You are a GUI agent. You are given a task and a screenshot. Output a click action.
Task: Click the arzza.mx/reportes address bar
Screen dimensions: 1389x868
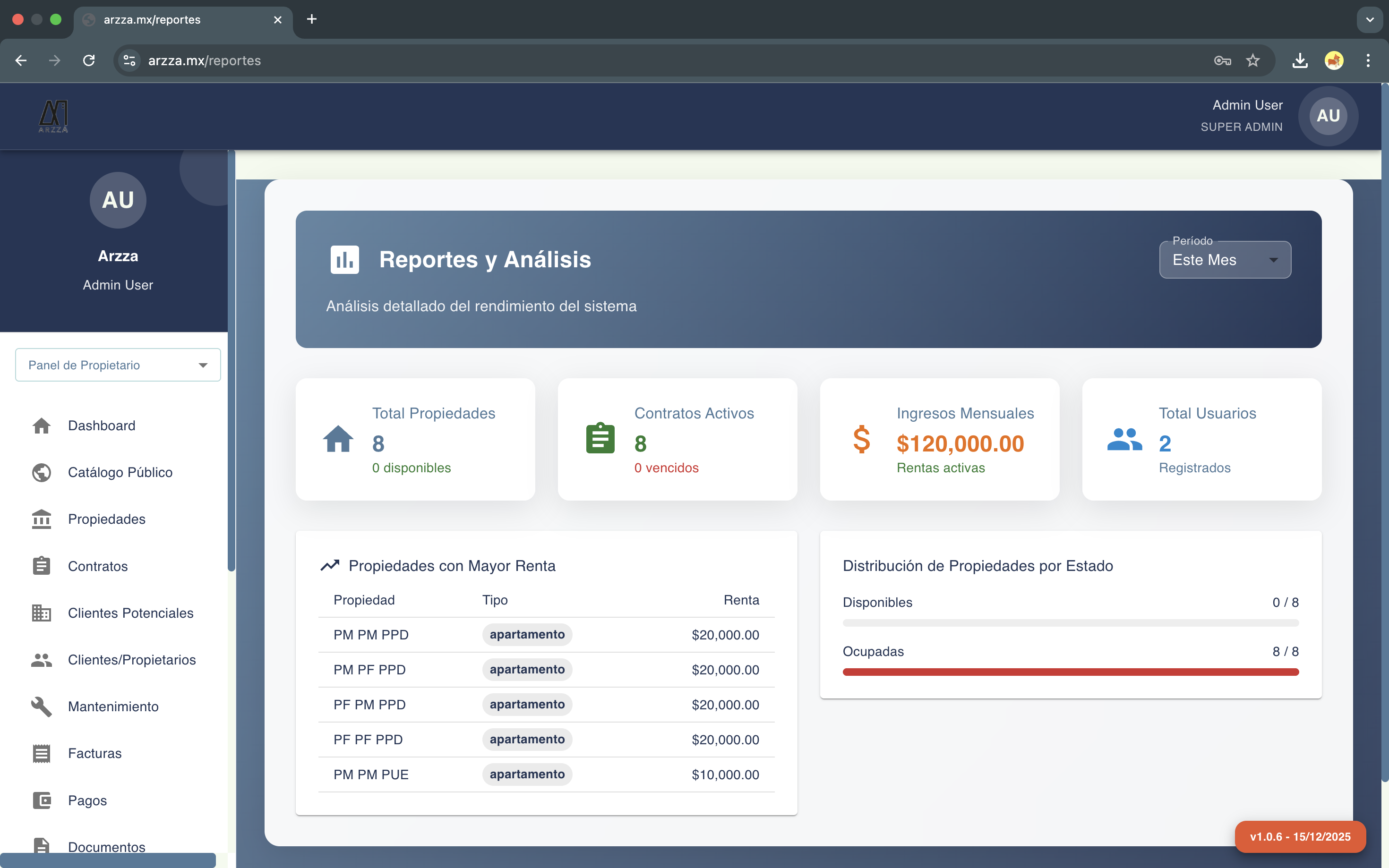[632, 60]
